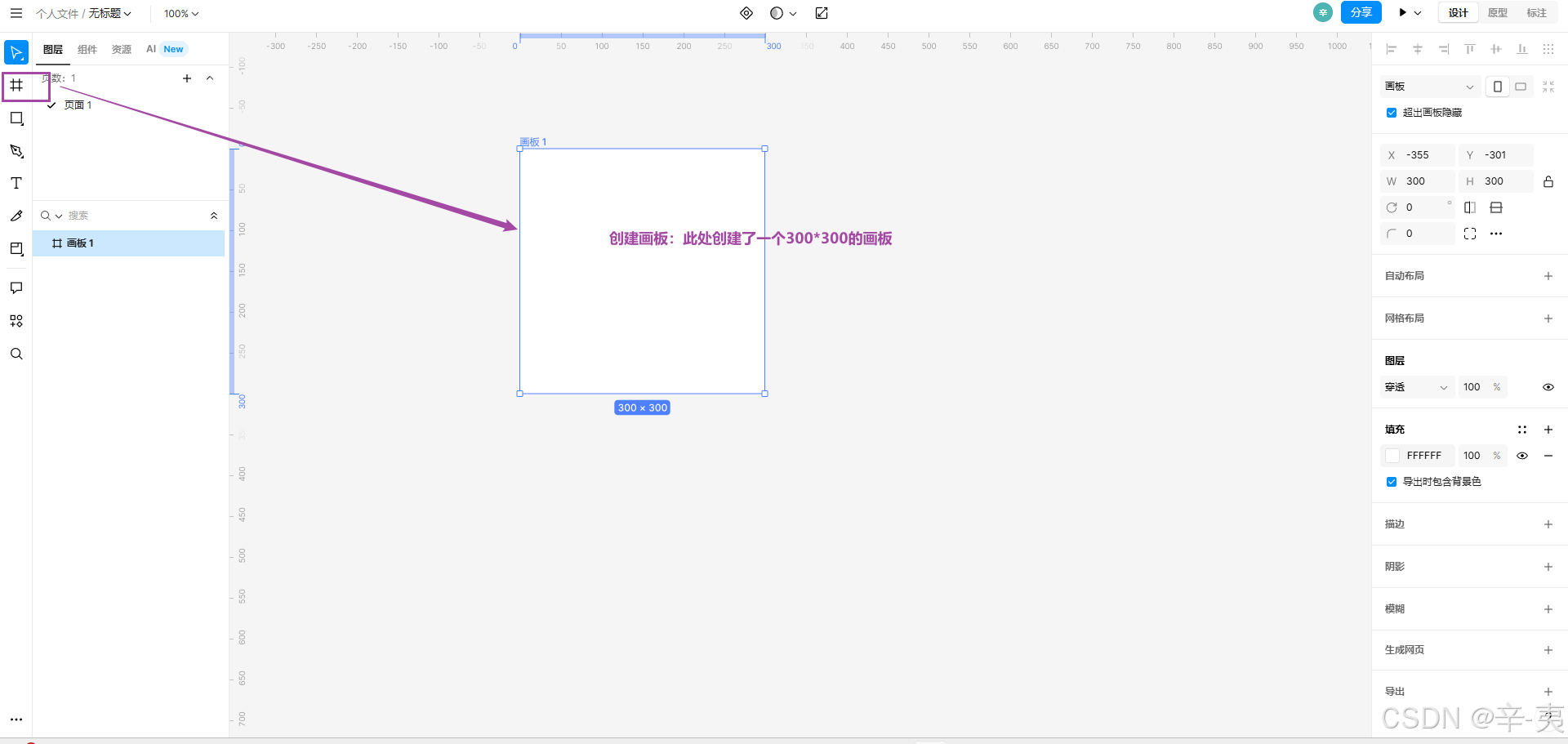Screen dimensions: 1568x744
Task: Add a 阴影 shadow
Action: coord(1548,567)
